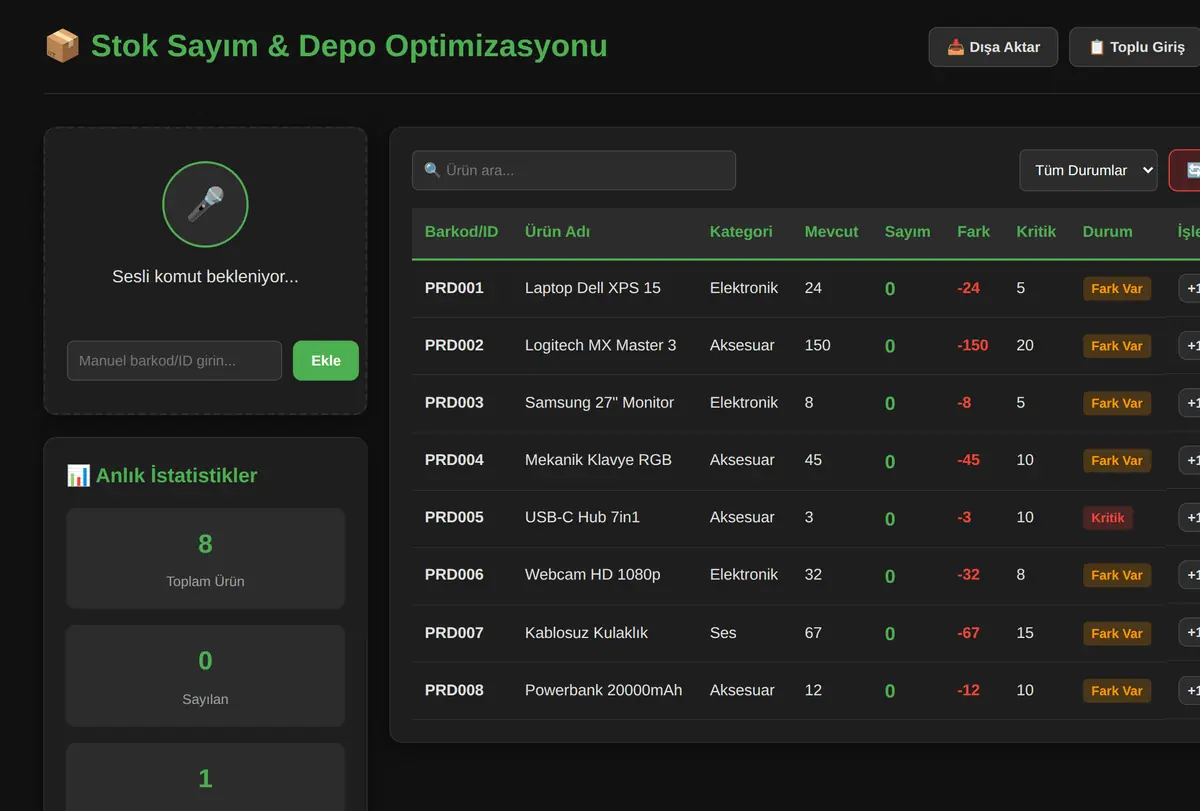This screenshot has width=1200, height=811.
Task: Open the Tüm Durumlar dropdown
Action: click(1088, 170)
